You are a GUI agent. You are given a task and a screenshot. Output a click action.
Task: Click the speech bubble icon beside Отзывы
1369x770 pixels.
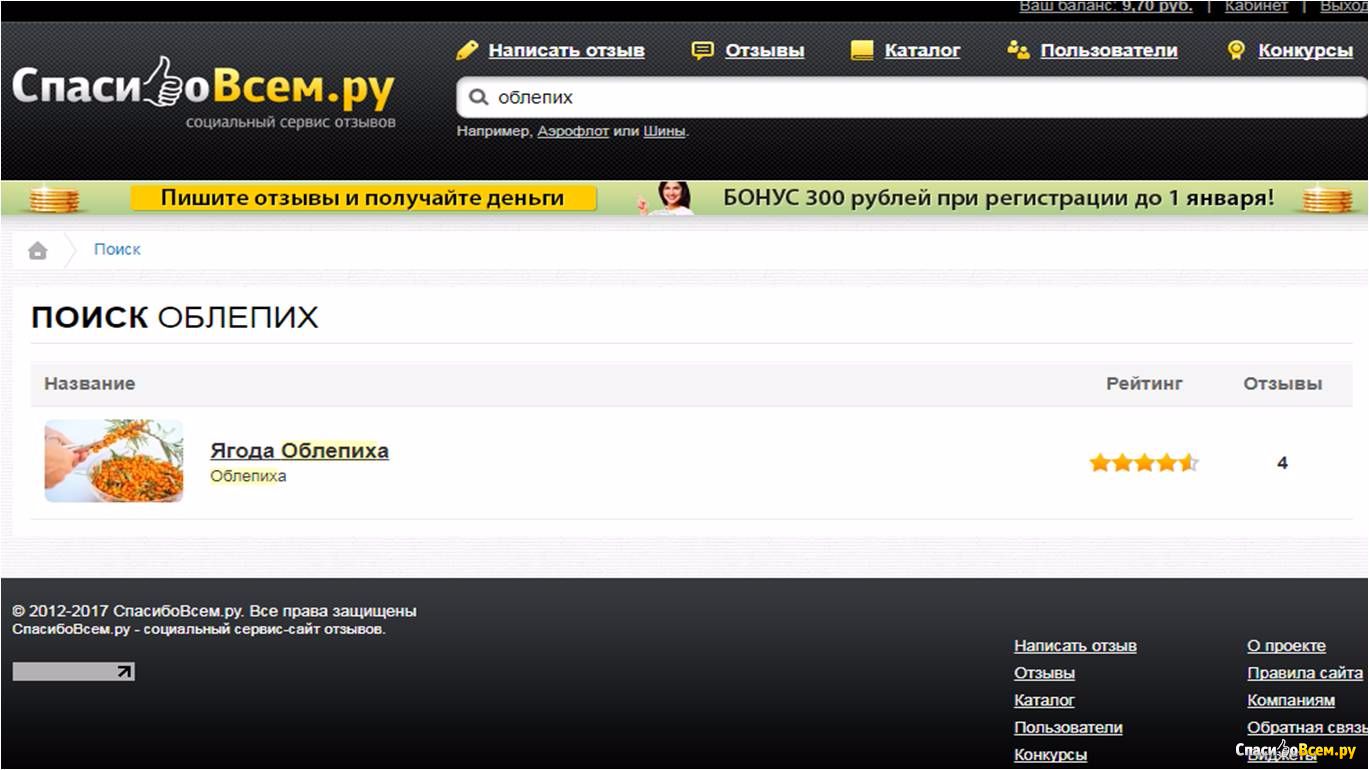point(703,50)
